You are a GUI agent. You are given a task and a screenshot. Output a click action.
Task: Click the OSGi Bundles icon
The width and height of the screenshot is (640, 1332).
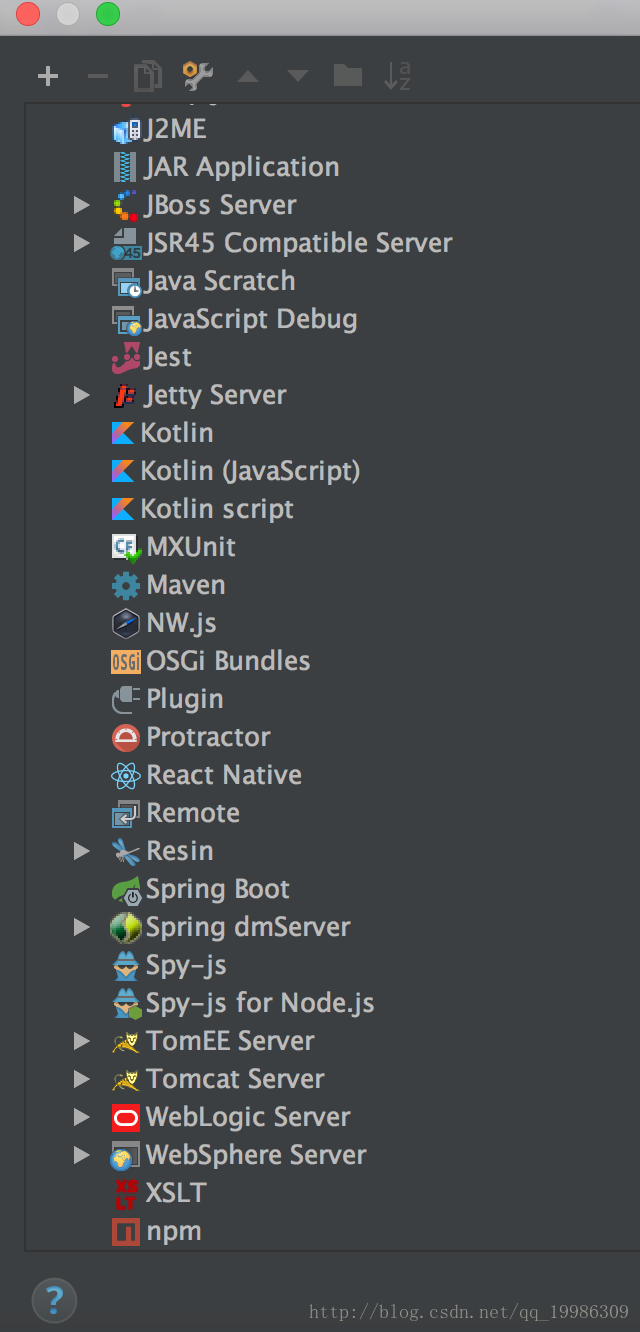(126, 661)
